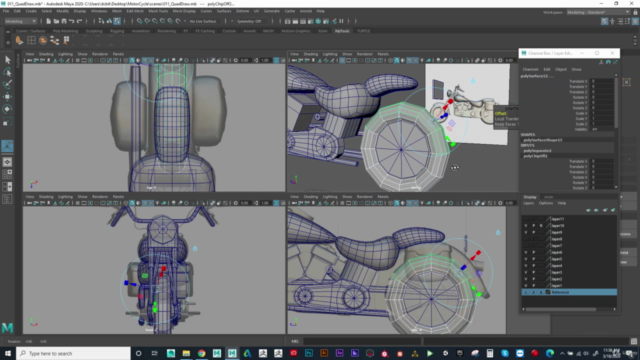Open the Options menu in Layer Editor
640x360 pixels.
click(x=546, y=203)
